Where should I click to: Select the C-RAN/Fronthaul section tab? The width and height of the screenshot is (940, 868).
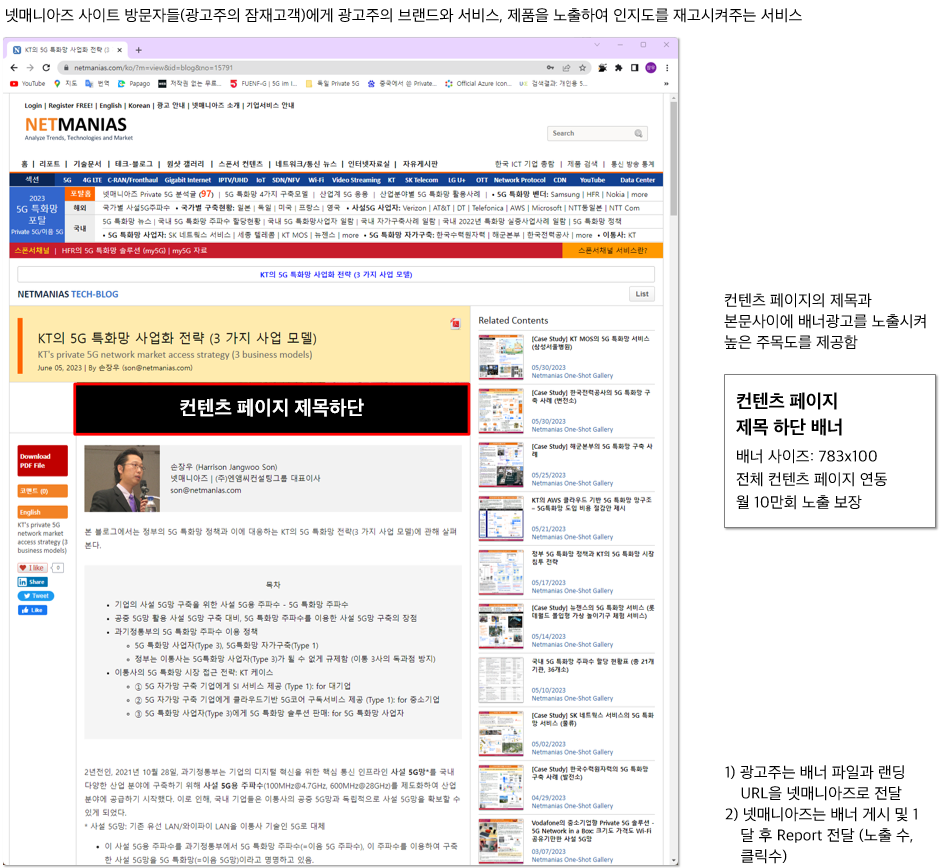132,180
